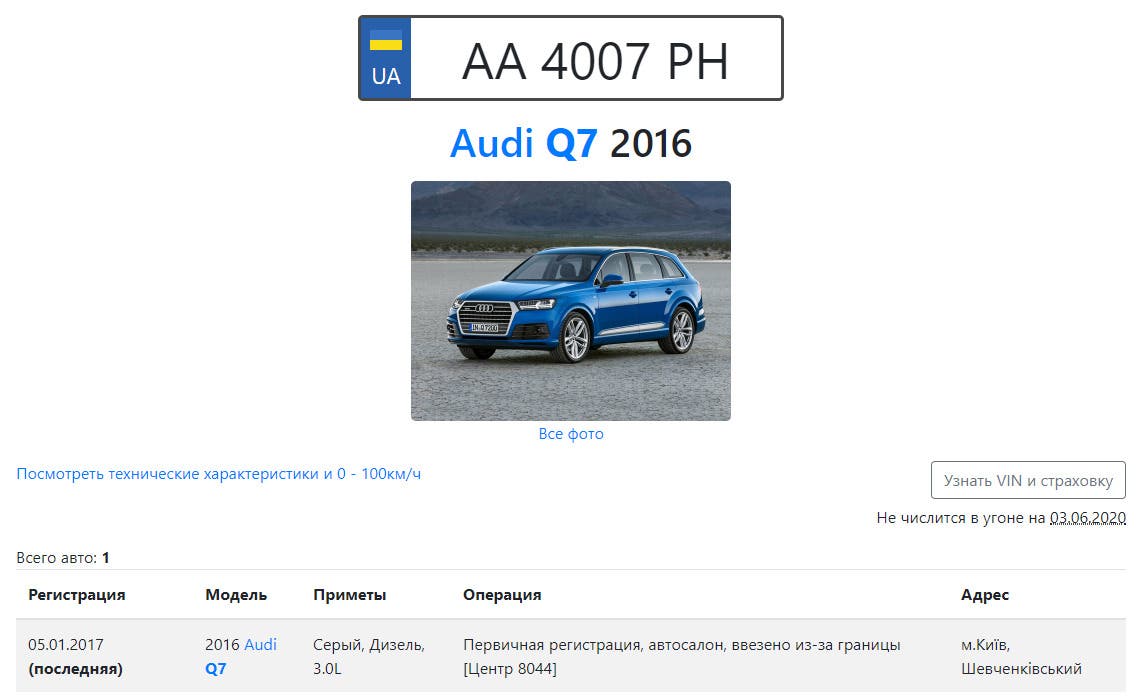Viewport: 1141px width, 699px height.
Task: Click the Модель column header
Action: [236, 594]
